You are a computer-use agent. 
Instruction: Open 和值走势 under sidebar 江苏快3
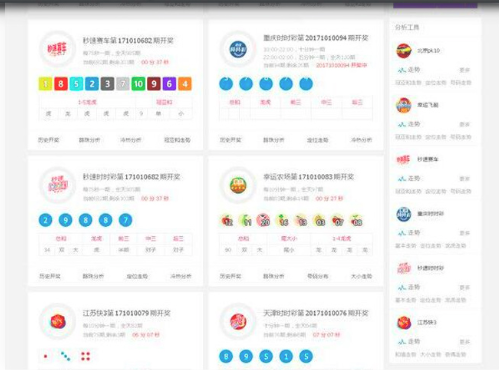pyautogui.click(x=406, y=354)
